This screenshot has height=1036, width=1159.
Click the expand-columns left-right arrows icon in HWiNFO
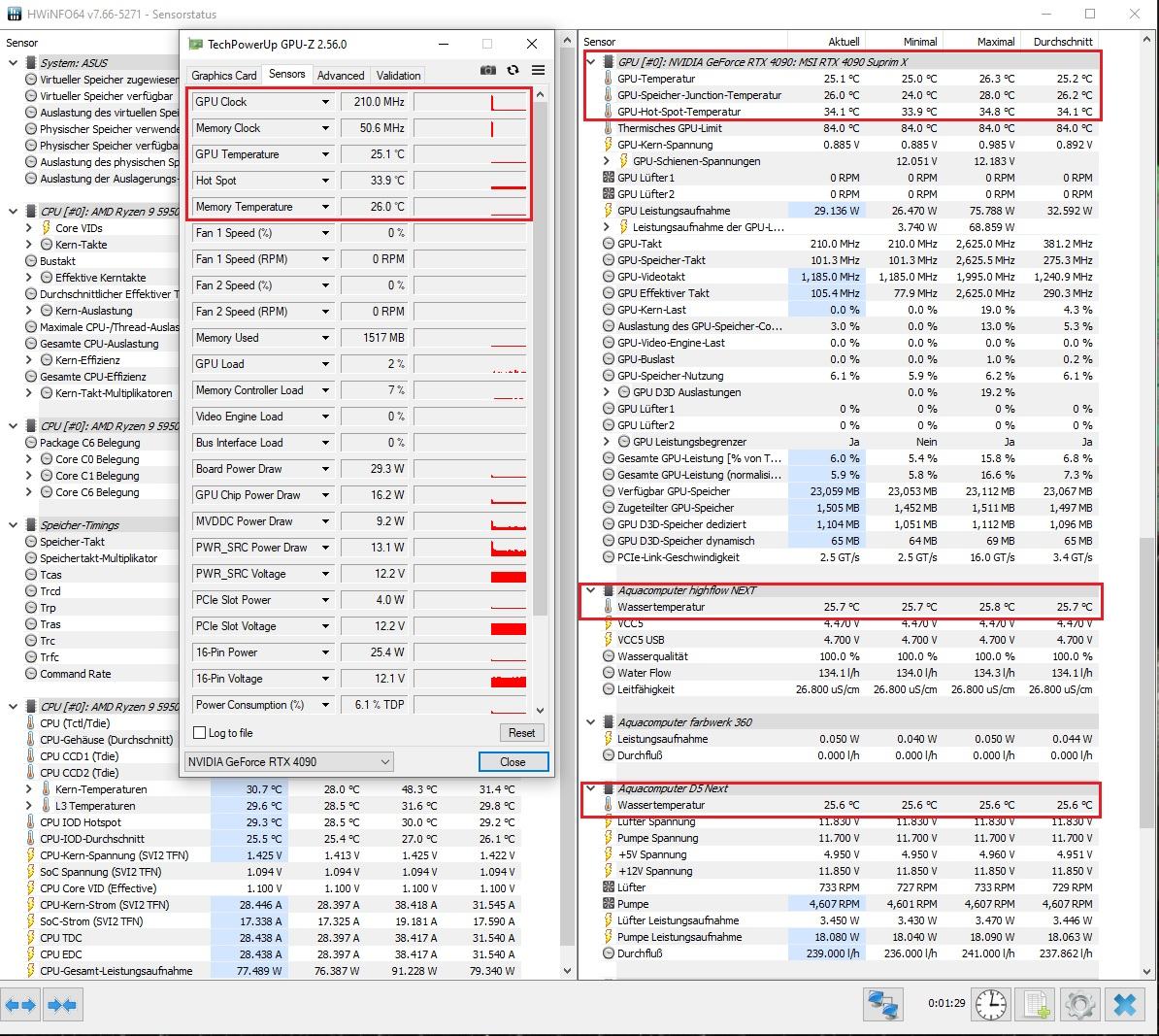[20, 1005]
